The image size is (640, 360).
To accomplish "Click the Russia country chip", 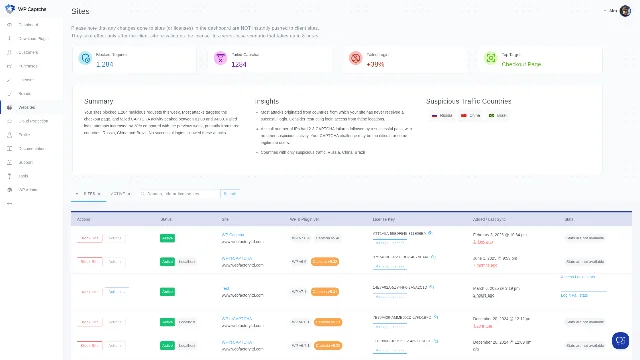I will point(442,116).
